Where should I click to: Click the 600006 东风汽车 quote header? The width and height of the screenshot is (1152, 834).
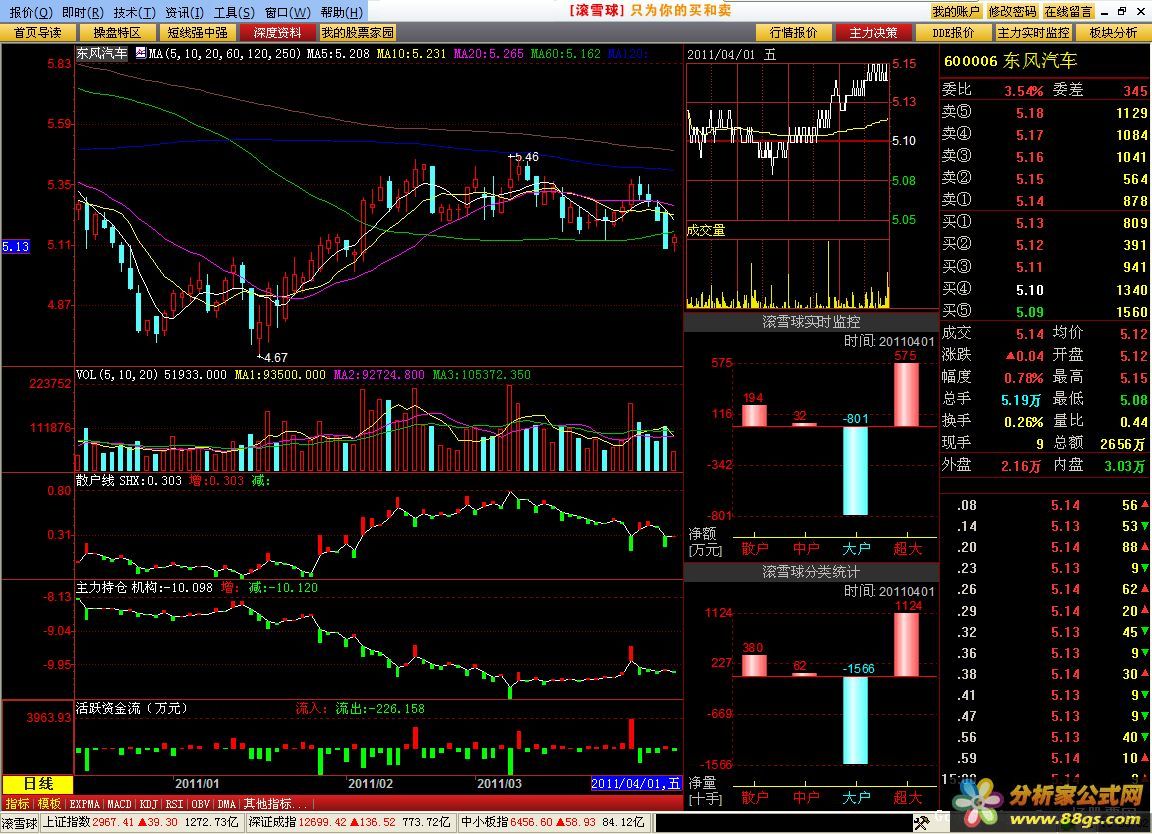coord(1010,61)
